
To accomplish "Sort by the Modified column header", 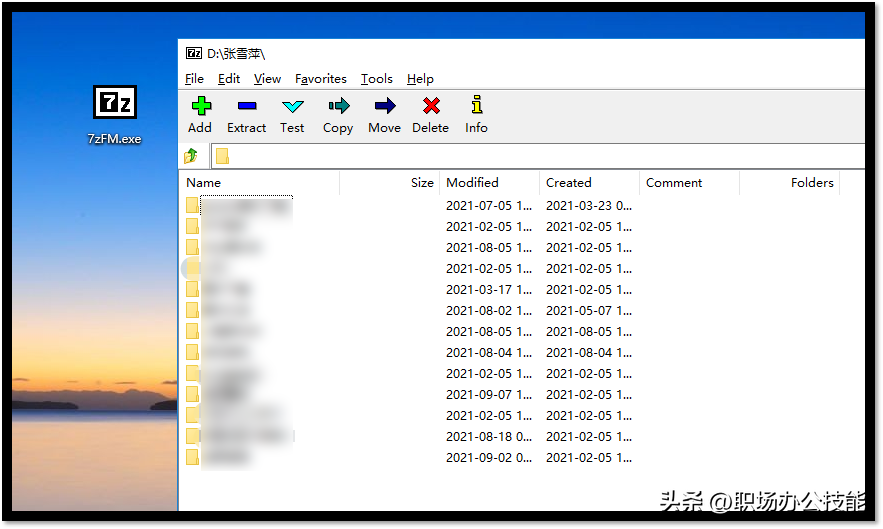I will tap(489, 183).
